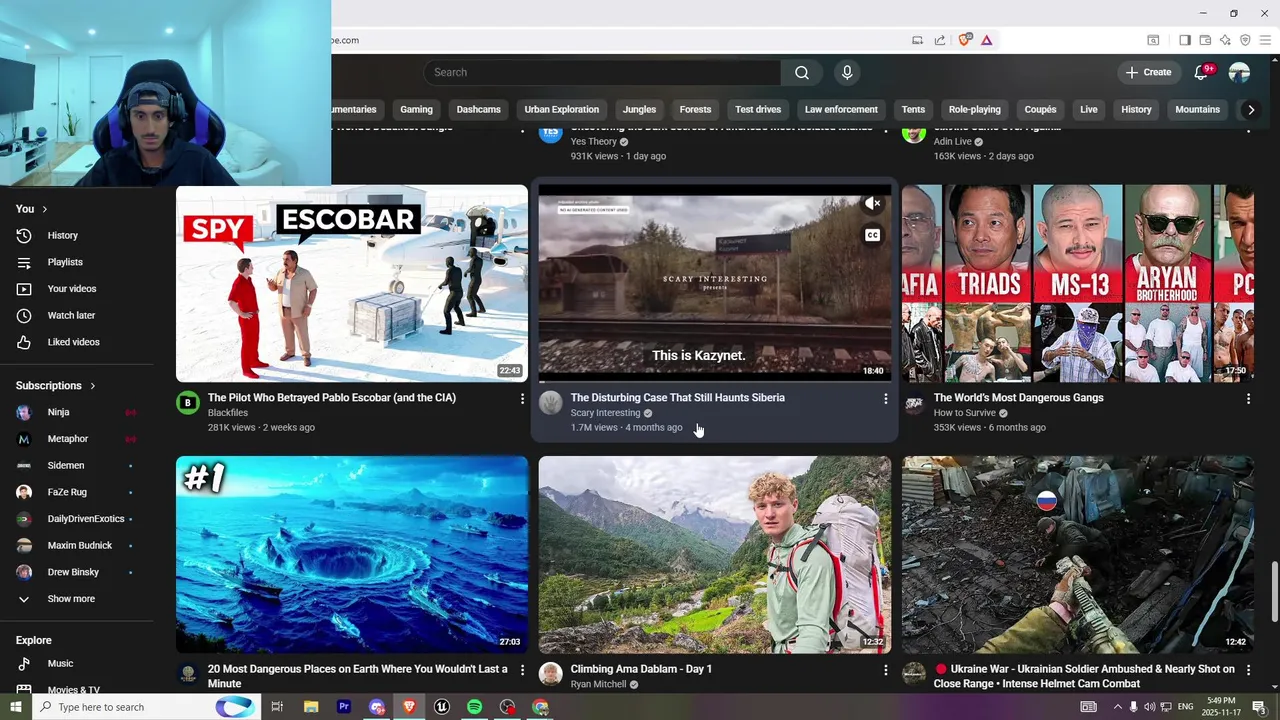Show hidden system tray icons
The image size is (1280, 720).
(1118, 707)
